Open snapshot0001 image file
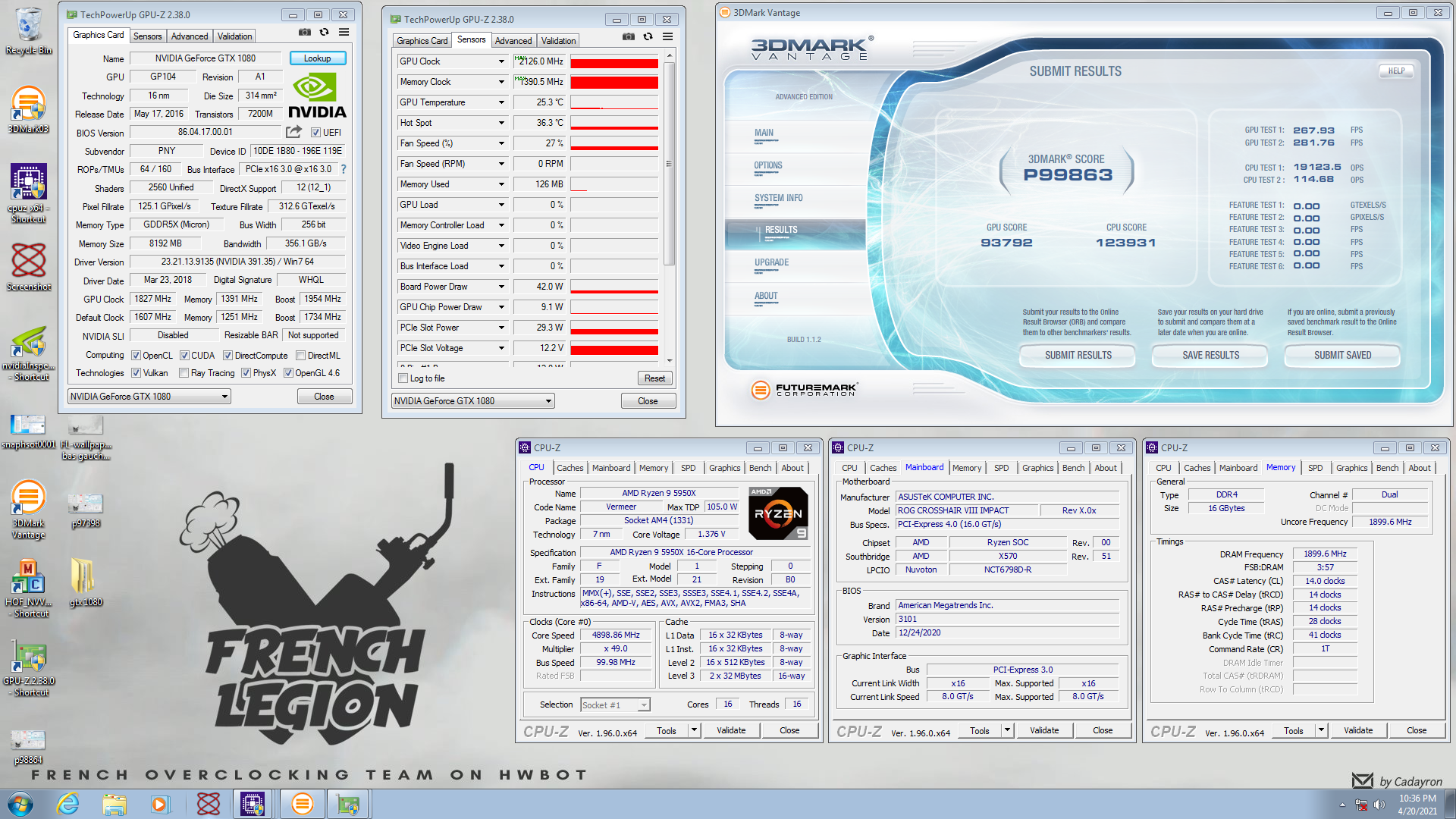Viewport: 1456px width, 819px height. point(28,431)
